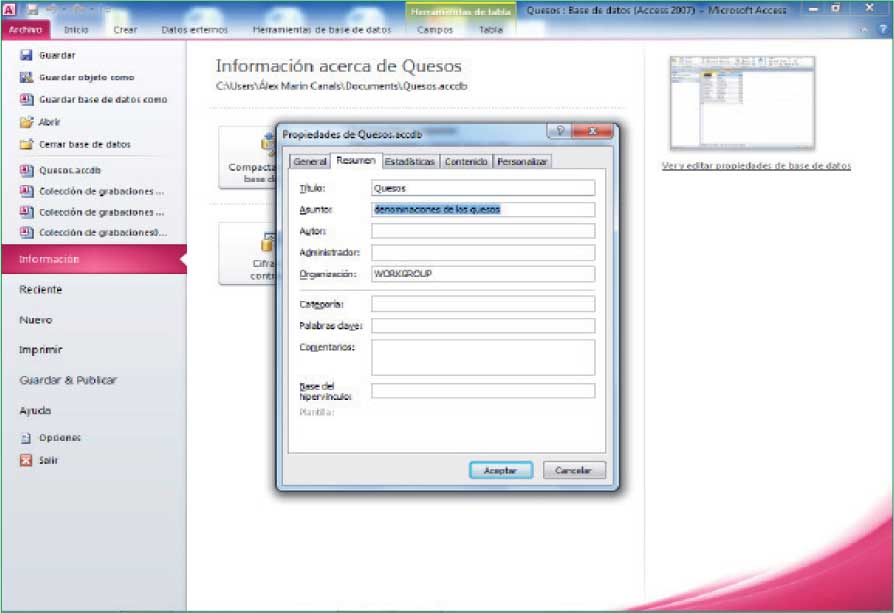Click the Abrir folder icon
Viewport: 894px width, 613px height.
coord(27,122)
